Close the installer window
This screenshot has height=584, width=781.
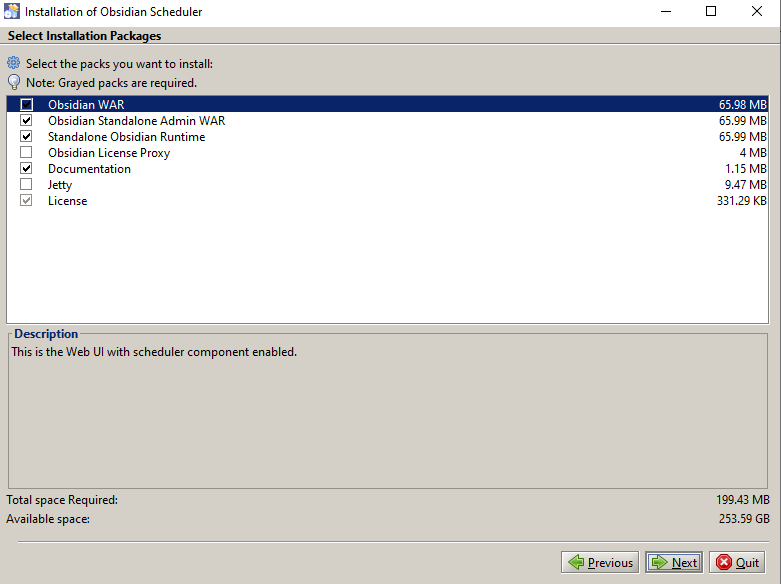(x=757, y=11)
